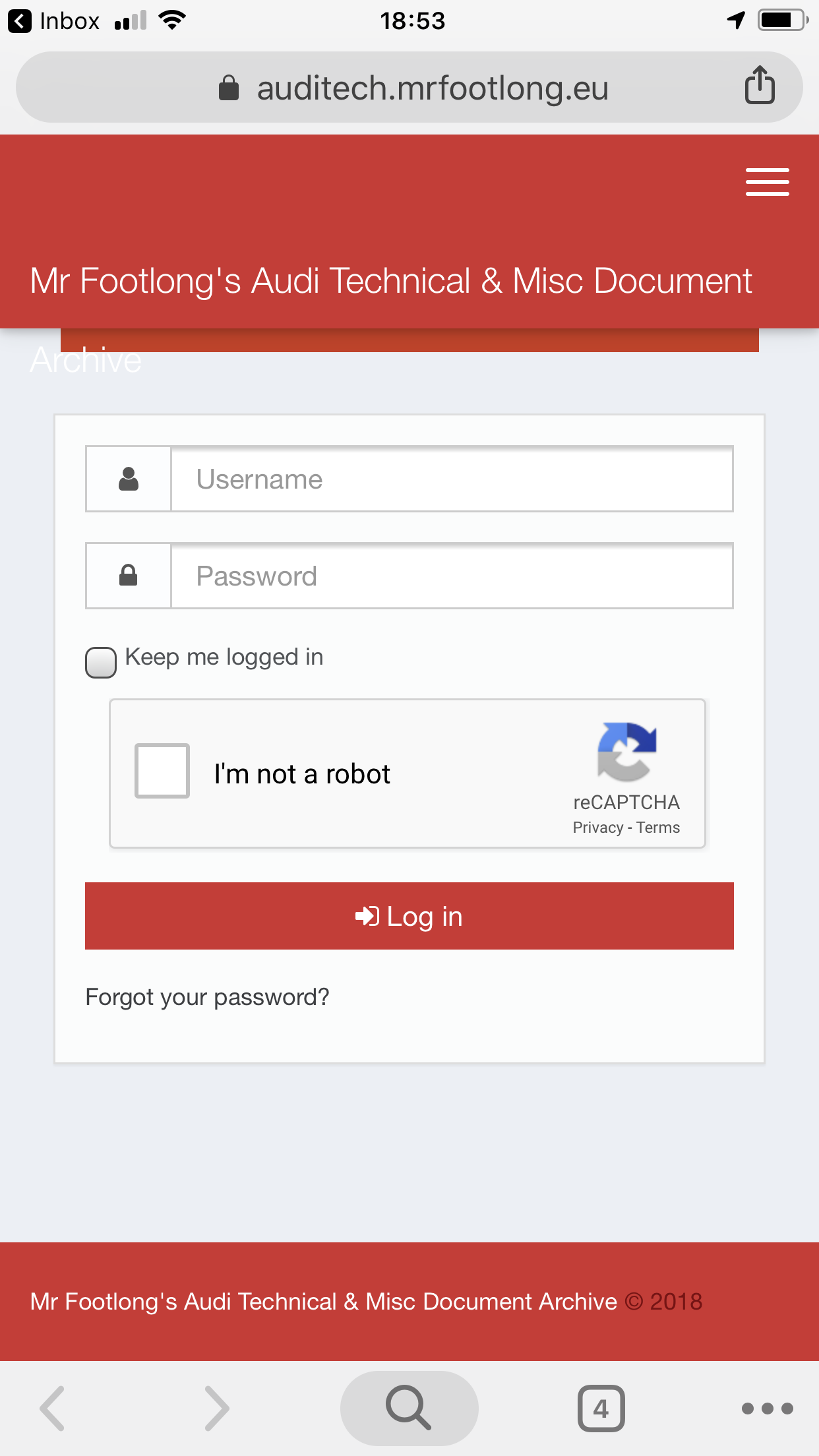The image size is (819, 1456).
Task: Open the tab switcher showing 4 tabs
Action: pyautogui.click(x=601, y=1408)
